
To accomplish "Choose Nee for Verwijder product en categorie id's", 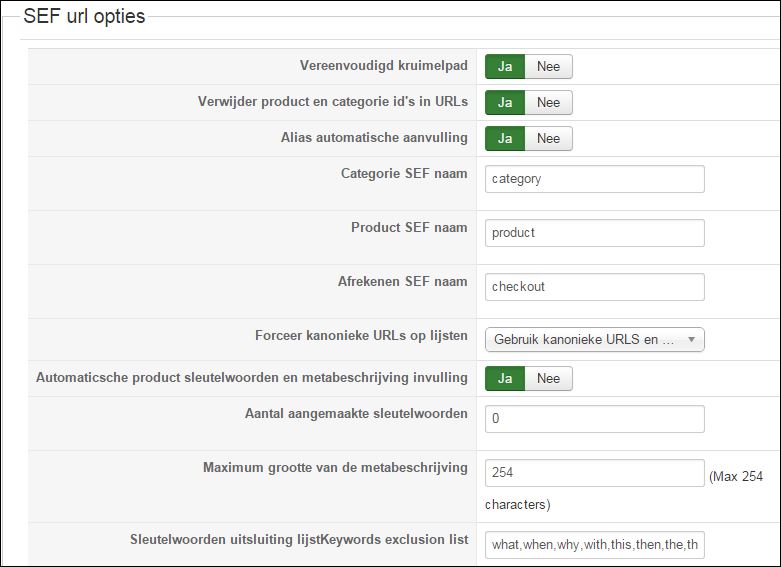I will pos(548,103).
